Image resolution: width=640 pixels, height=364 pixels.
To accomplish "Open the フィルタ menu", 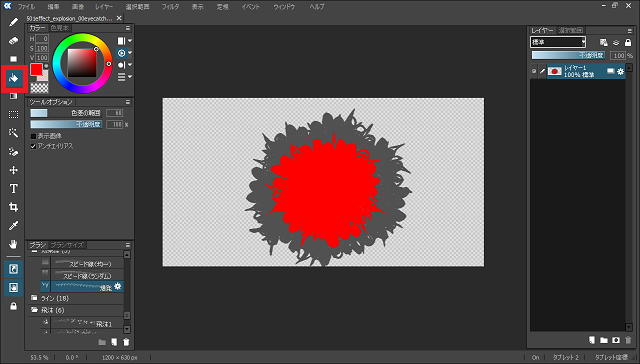I will 170,7.
